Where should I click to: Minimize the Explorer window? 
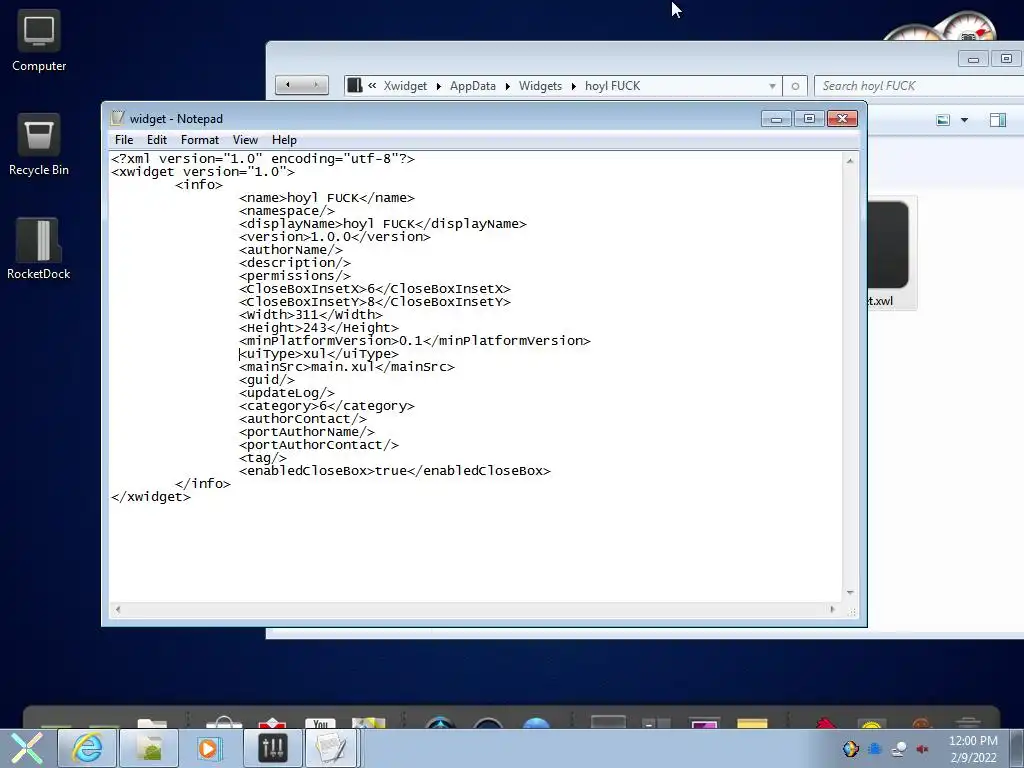click(973, 59)
